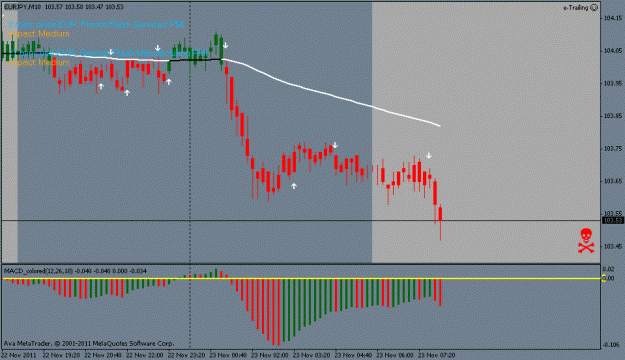Click the 23 Nov 00:40 time label
The height and width of the screenshot is (360, 625).
tap(228, 355)
